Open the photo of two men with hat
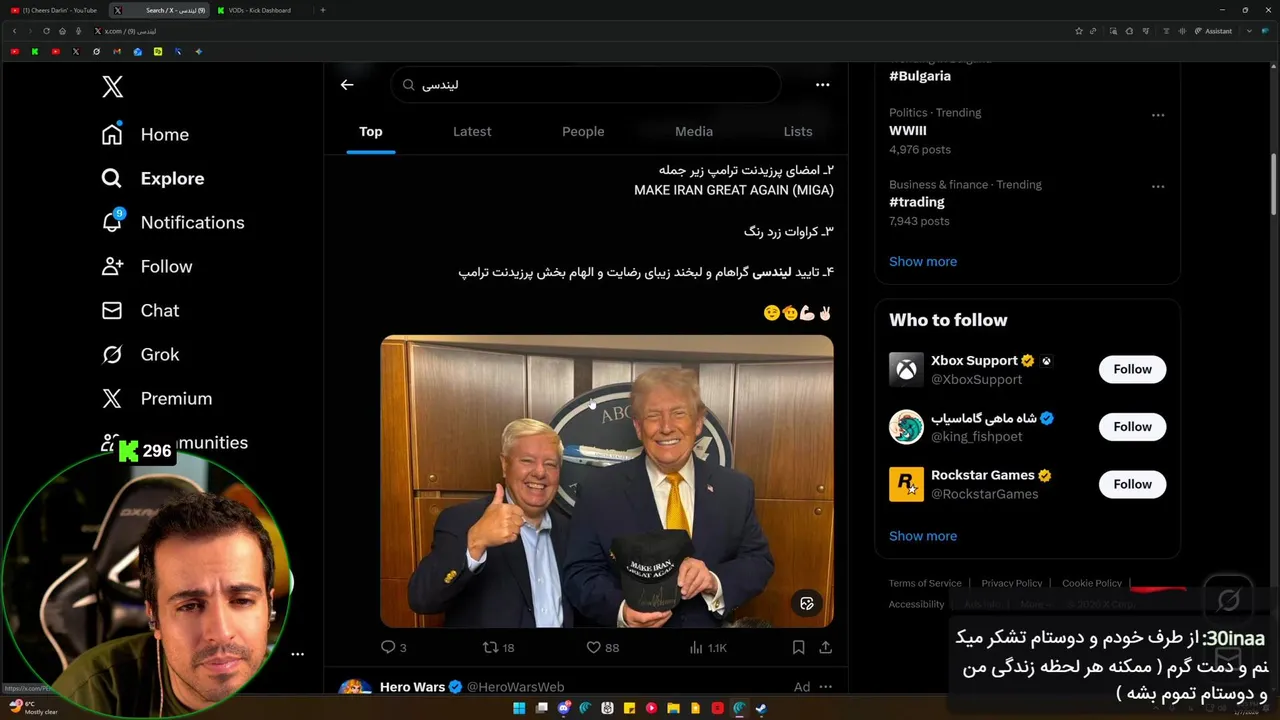Viewport: 1280px width, 720px height. (x=607, y=481)
